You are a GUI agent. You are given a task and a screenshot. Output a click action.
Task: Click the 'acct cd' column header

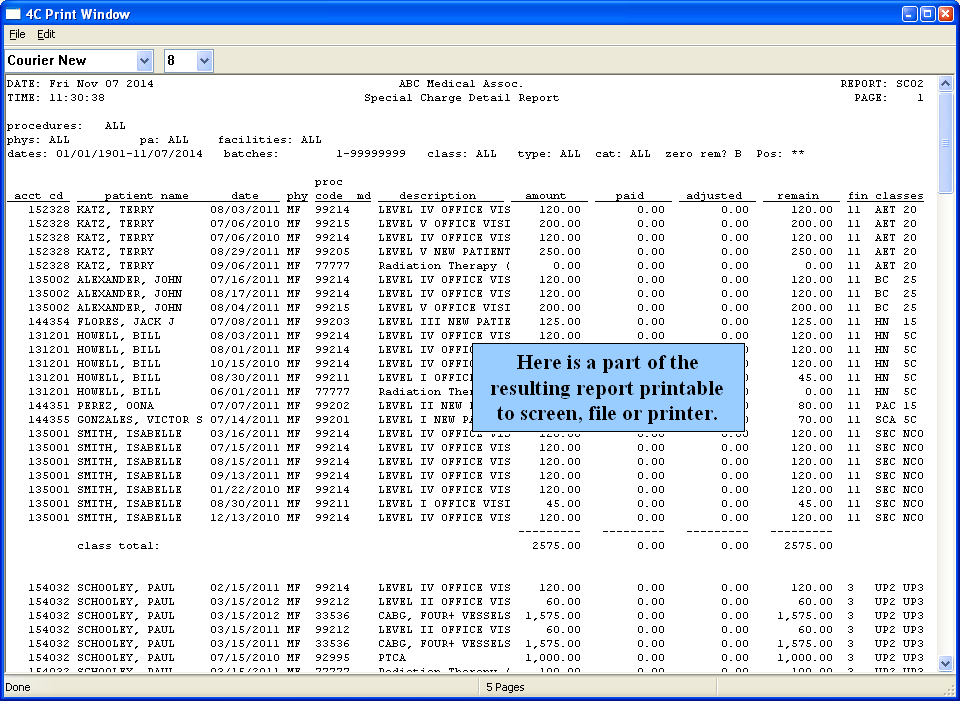click(39, 196)
